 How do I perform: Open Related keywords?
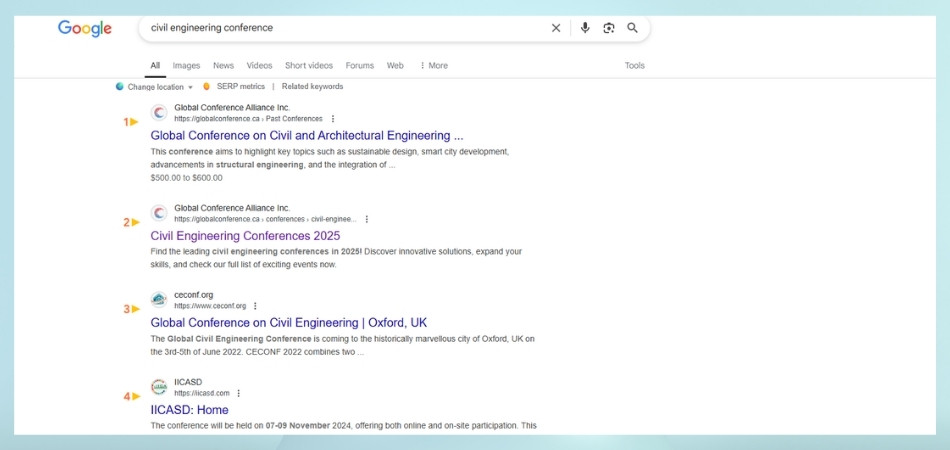coord(313,87)
